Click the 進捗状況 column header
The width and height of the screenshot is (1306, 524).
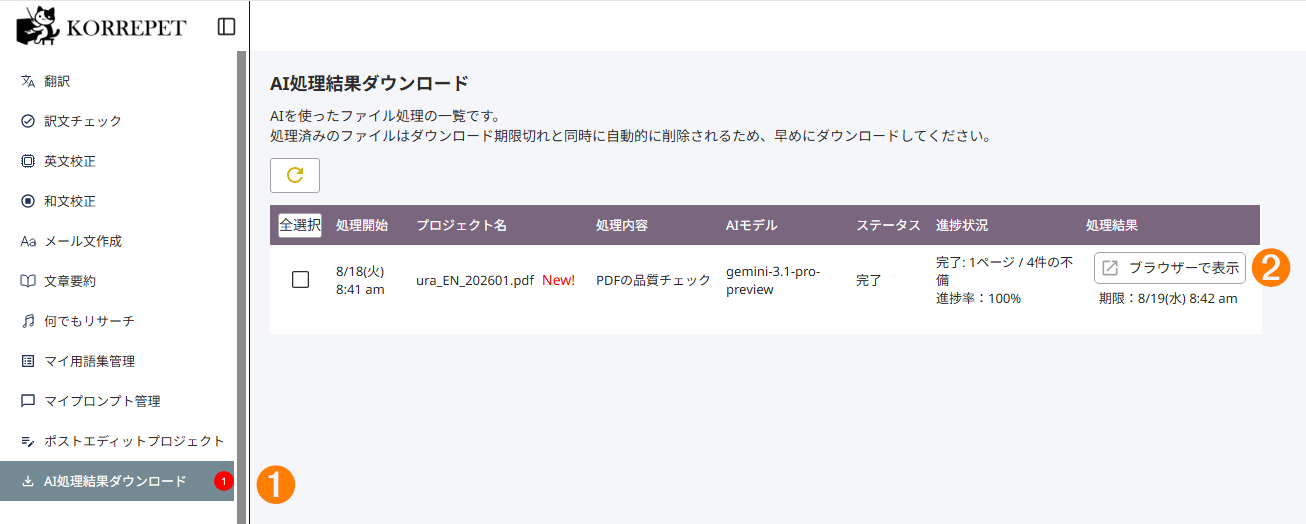click(x=962, y=225)
